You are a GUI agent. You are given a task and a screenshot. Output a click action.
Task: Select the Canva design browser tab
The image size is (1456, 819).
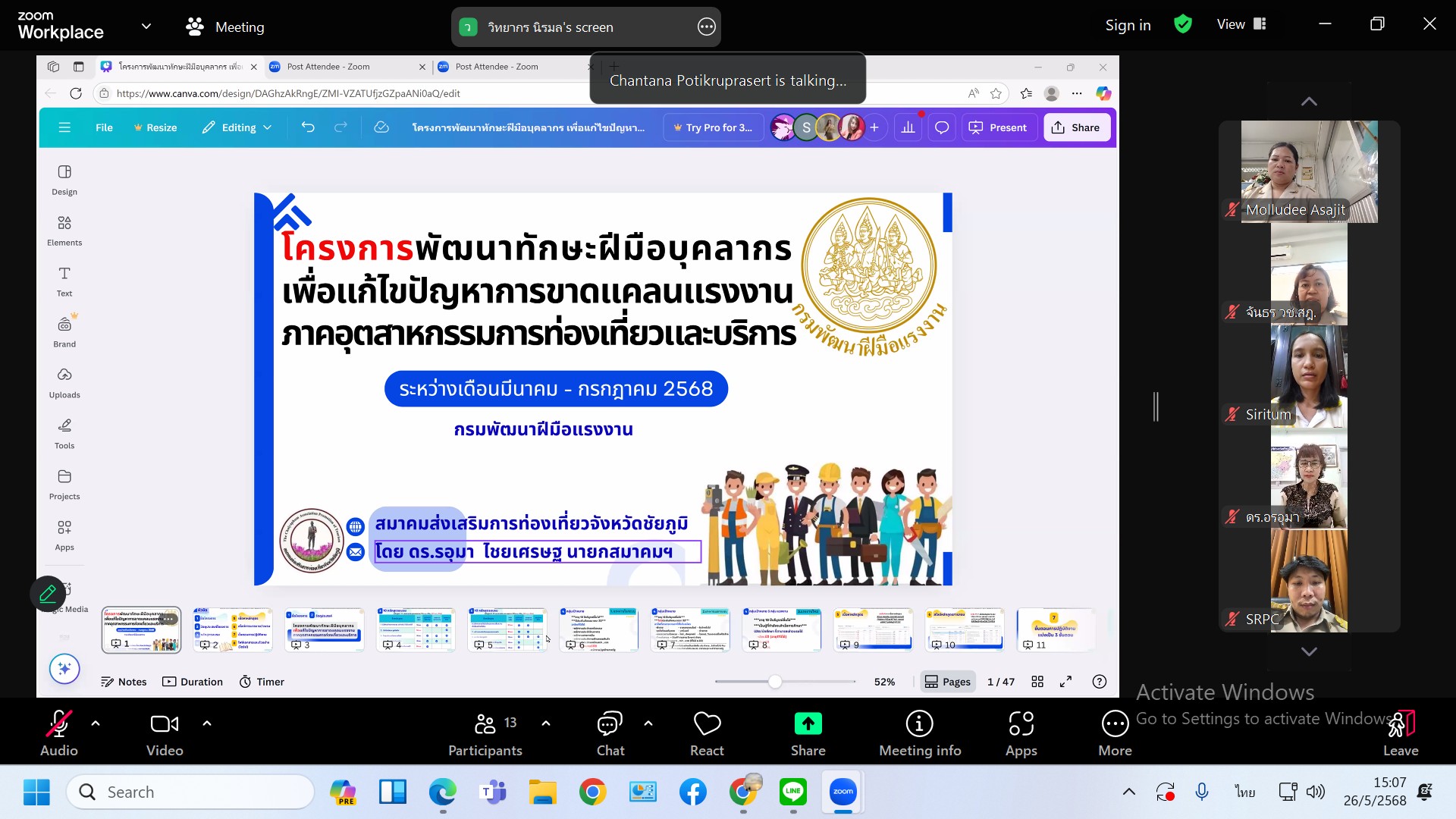pos(179,67)
